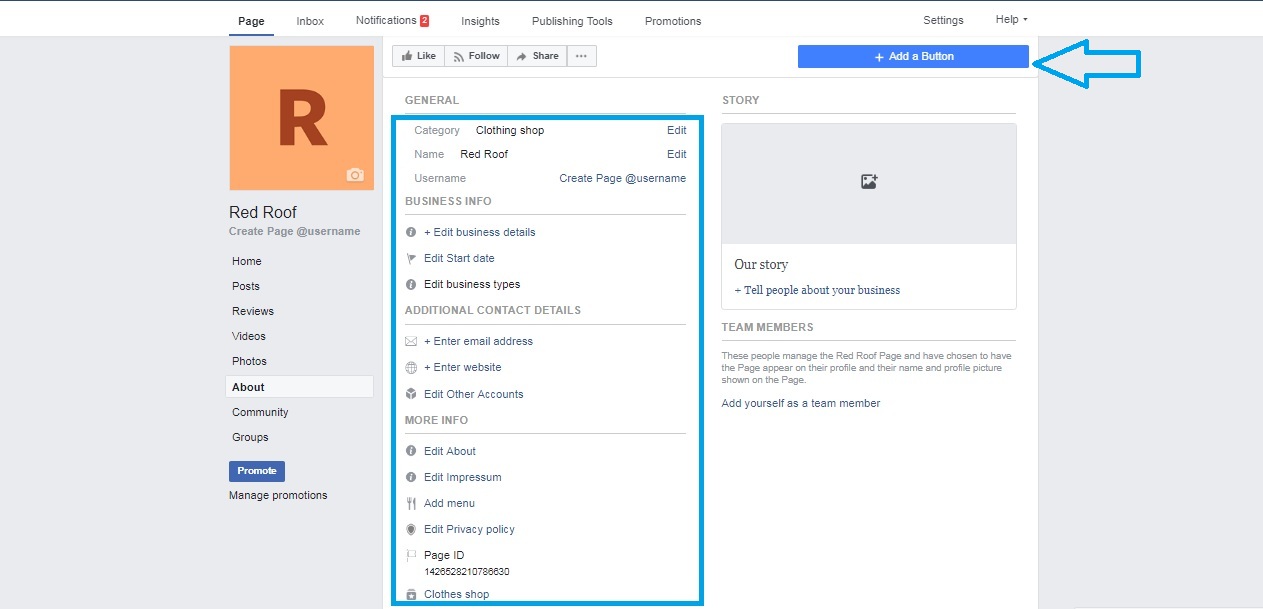Switch to the Page tab
The width and height of the screenshot is (1263, 609).
click(x=251, y=21)
